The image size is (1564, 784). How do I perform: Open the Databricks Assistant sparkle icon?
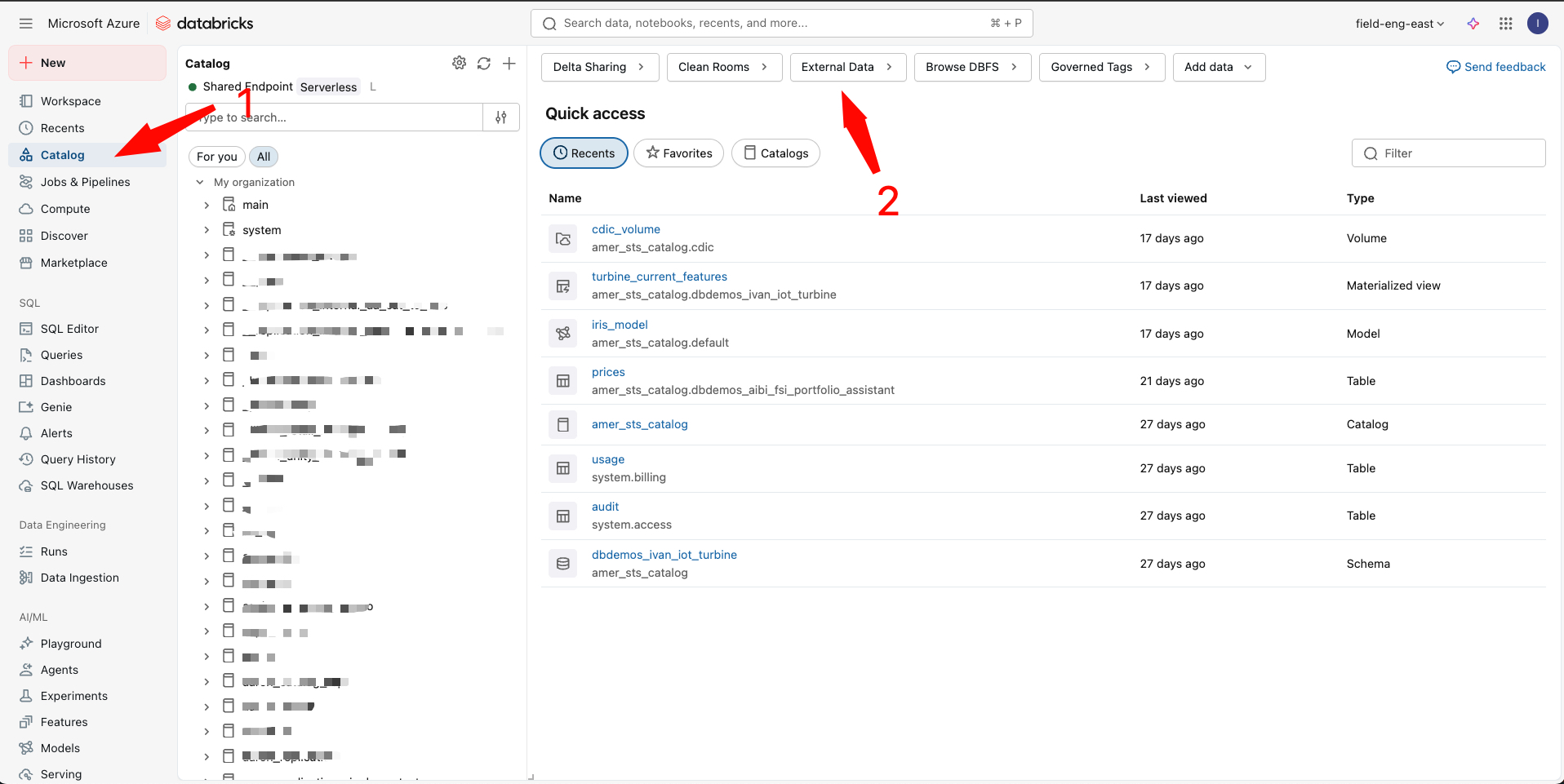[x=1473, y=24]
